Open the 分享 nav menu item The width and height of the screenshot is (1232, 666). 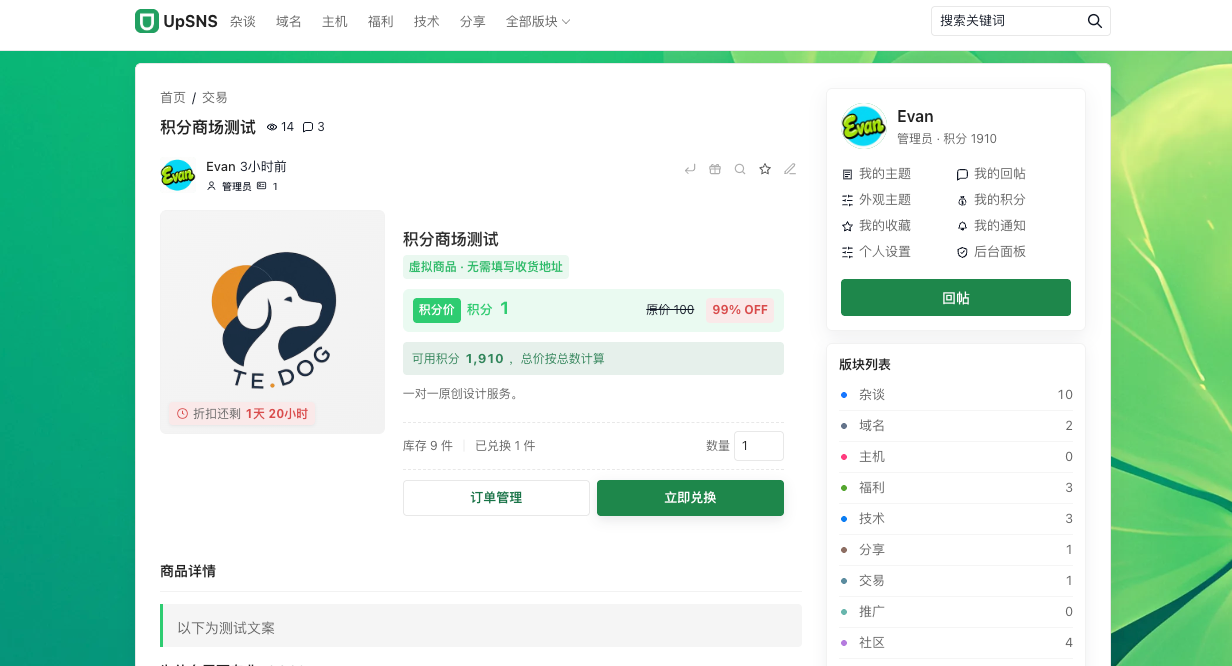click(x=473, y=21)
